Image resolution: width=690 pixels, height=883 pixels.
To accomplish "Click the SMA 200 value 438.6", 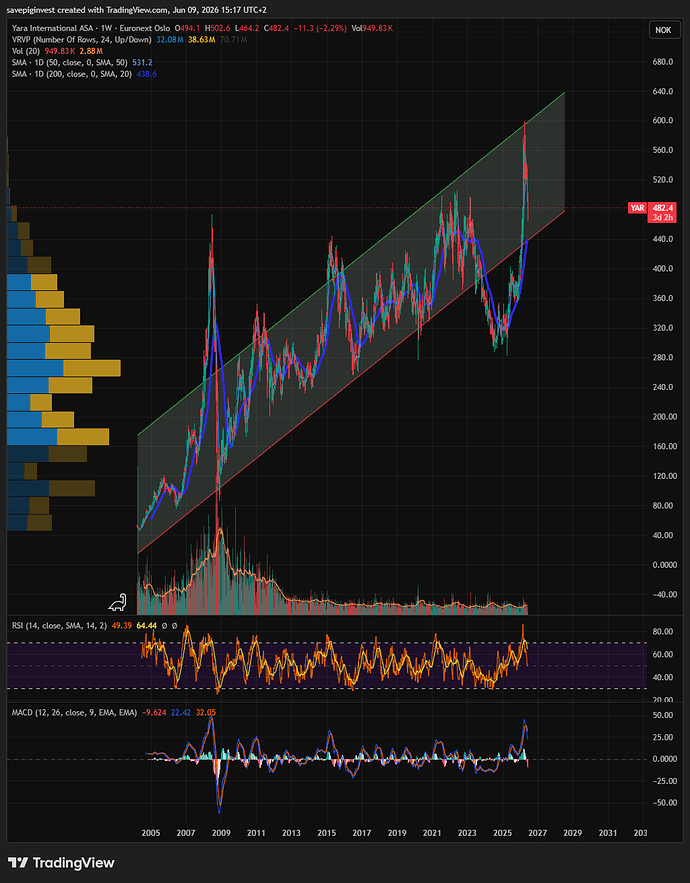I will tap(146, 74).
